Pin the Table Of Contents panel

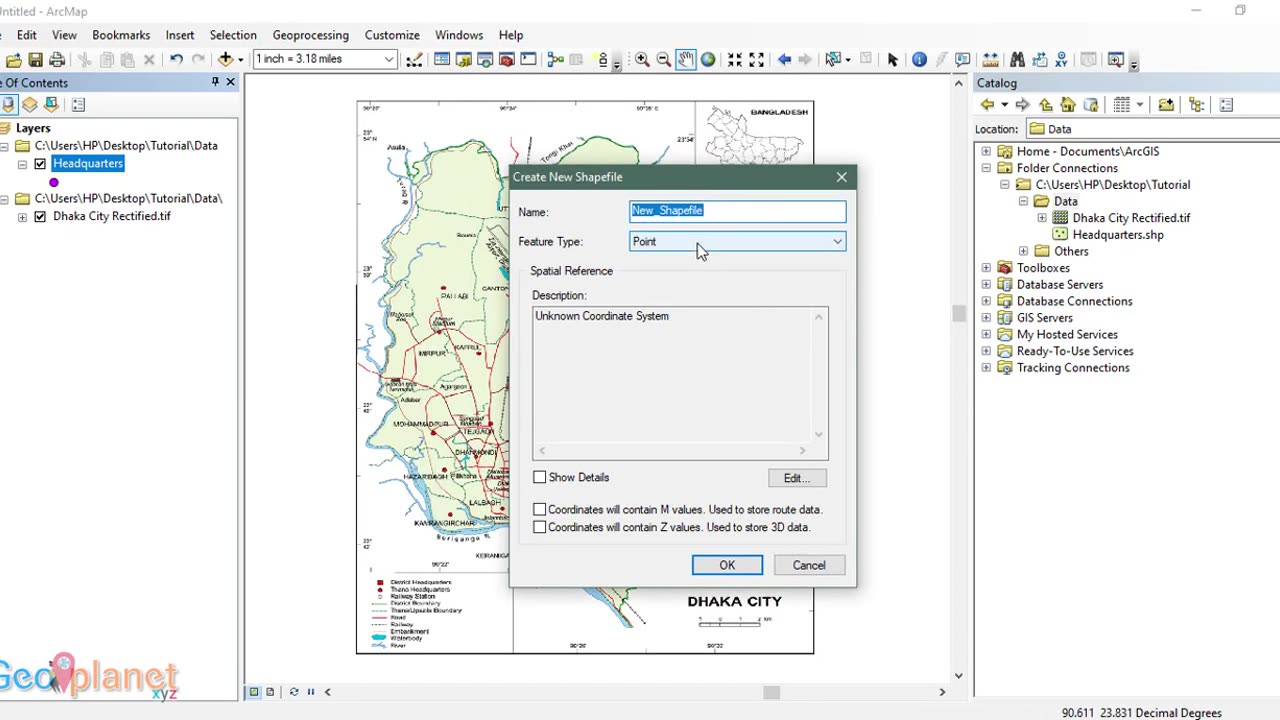pos(215,82)
